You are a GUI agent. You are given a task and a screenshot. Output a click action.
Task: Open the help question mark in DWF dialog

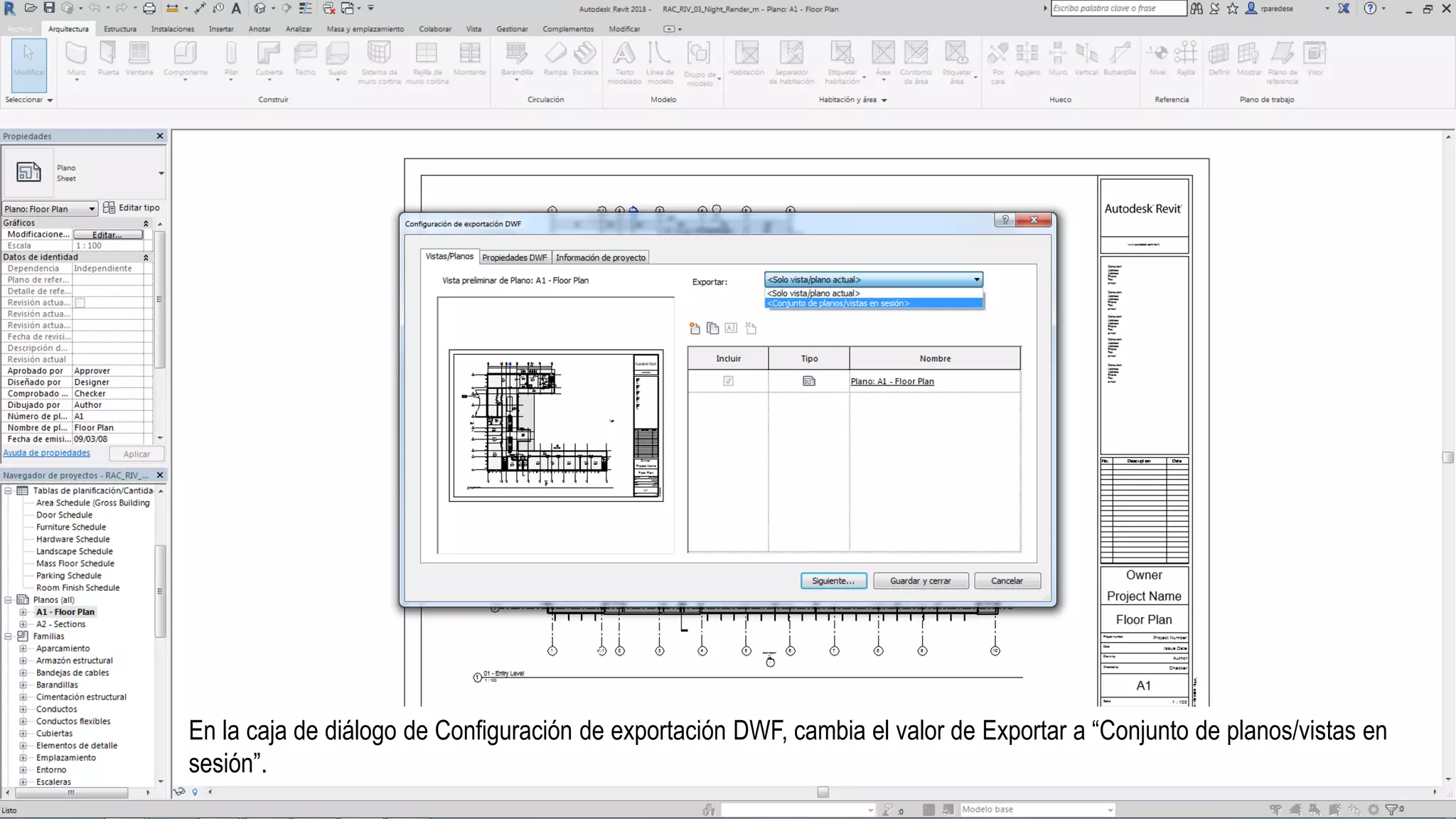1005,220
